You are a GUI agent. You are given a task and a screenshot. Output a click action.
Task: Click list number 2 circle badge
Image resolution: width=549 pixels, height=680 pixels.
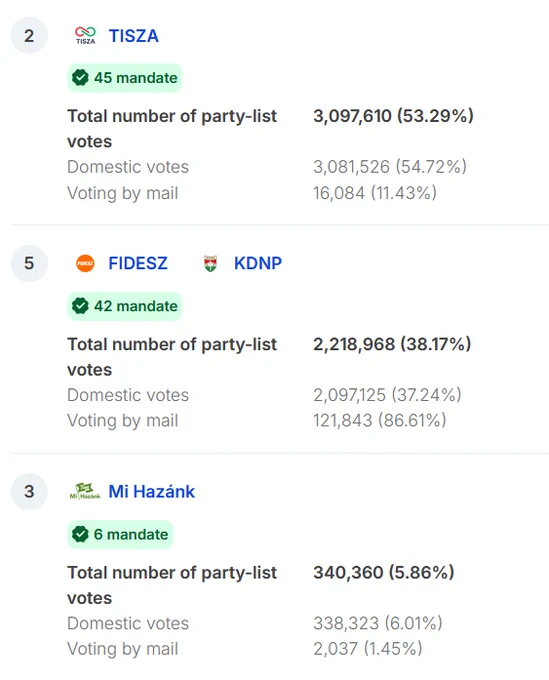29,36
